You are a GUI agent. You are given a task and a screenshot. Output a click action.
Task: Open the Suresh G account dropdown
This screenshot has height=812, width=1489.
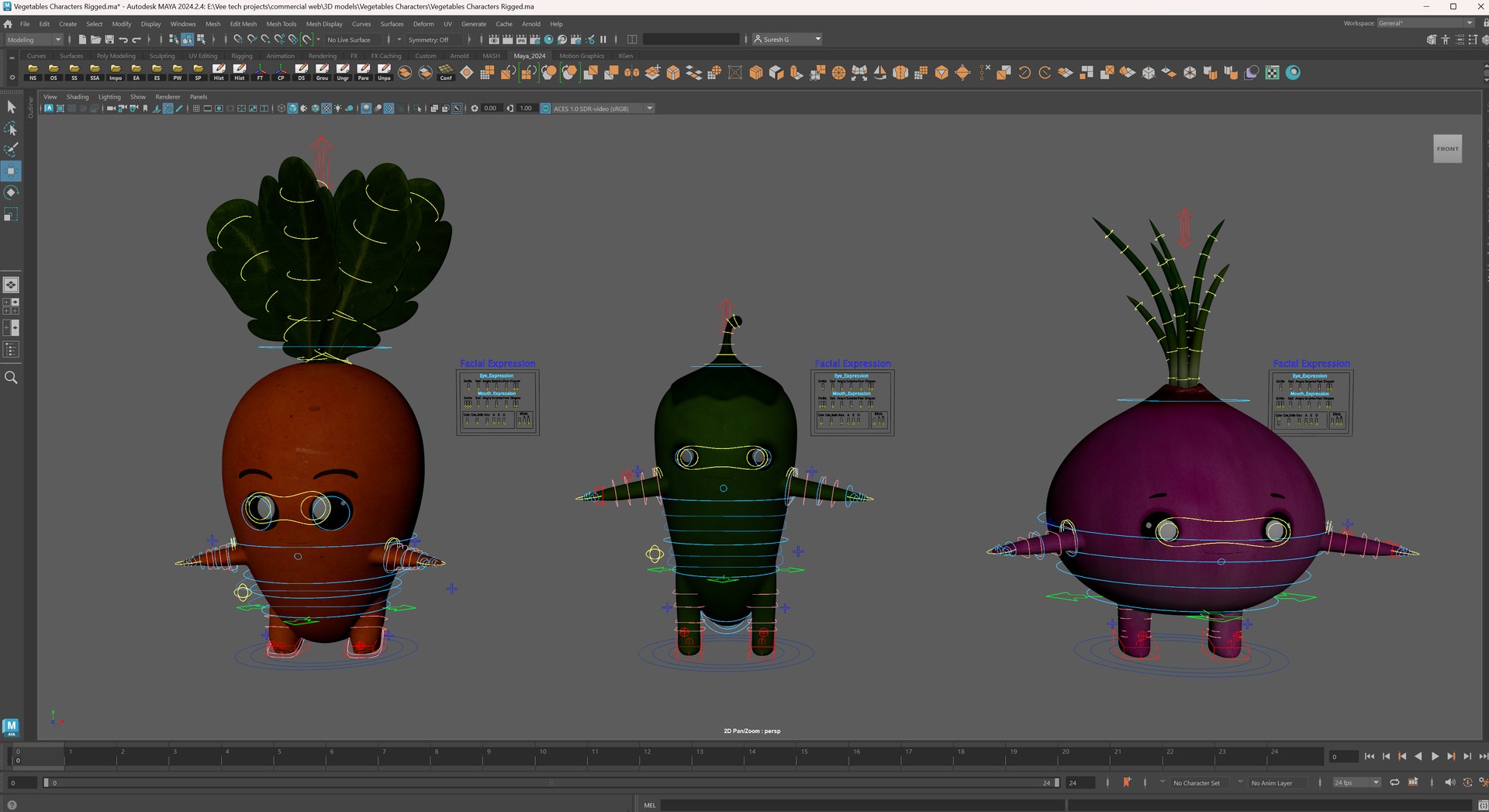tap(787, 40)
